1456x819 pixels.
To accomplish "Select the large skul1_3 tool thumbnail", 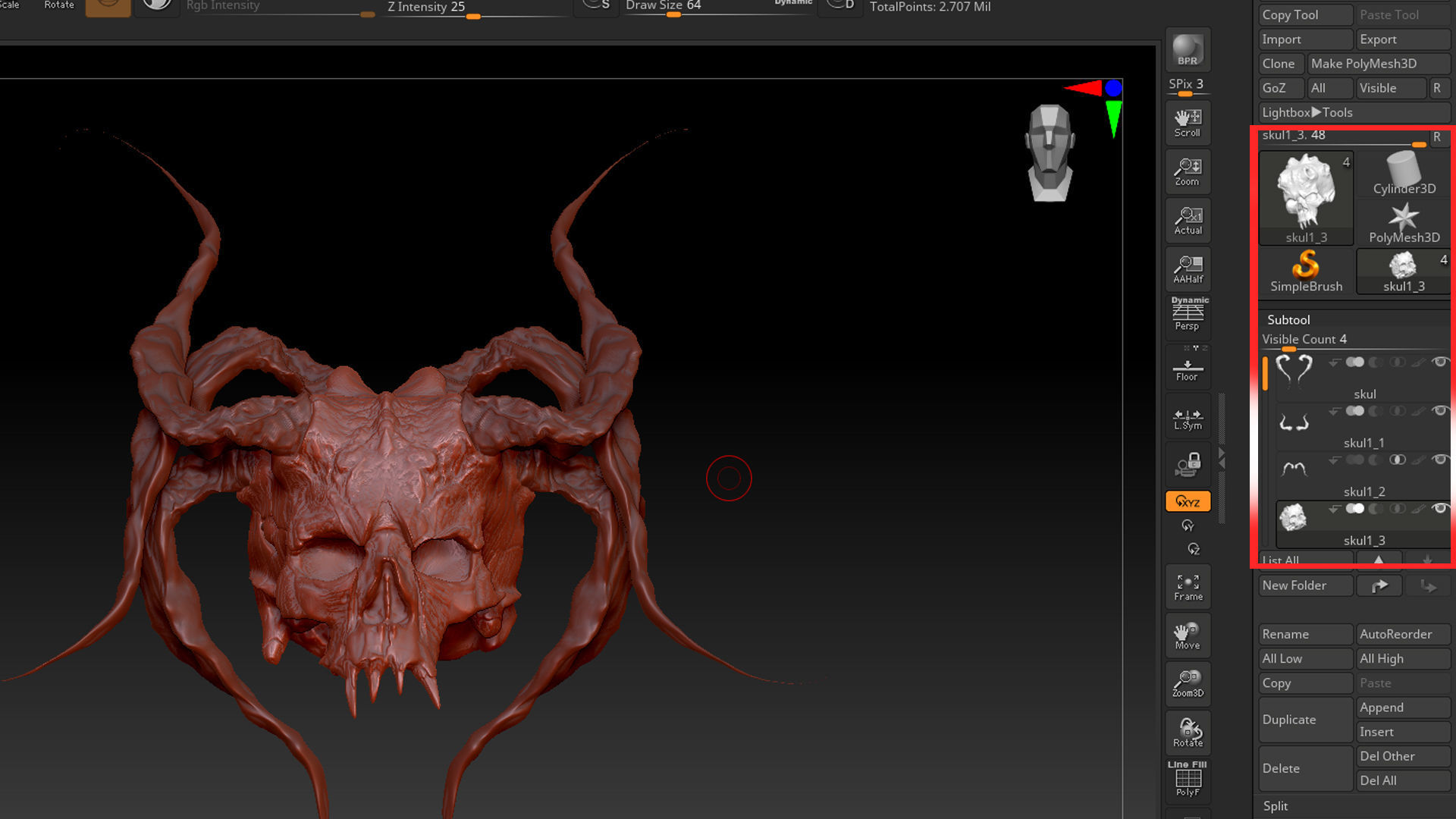I will coord(1306,198).
